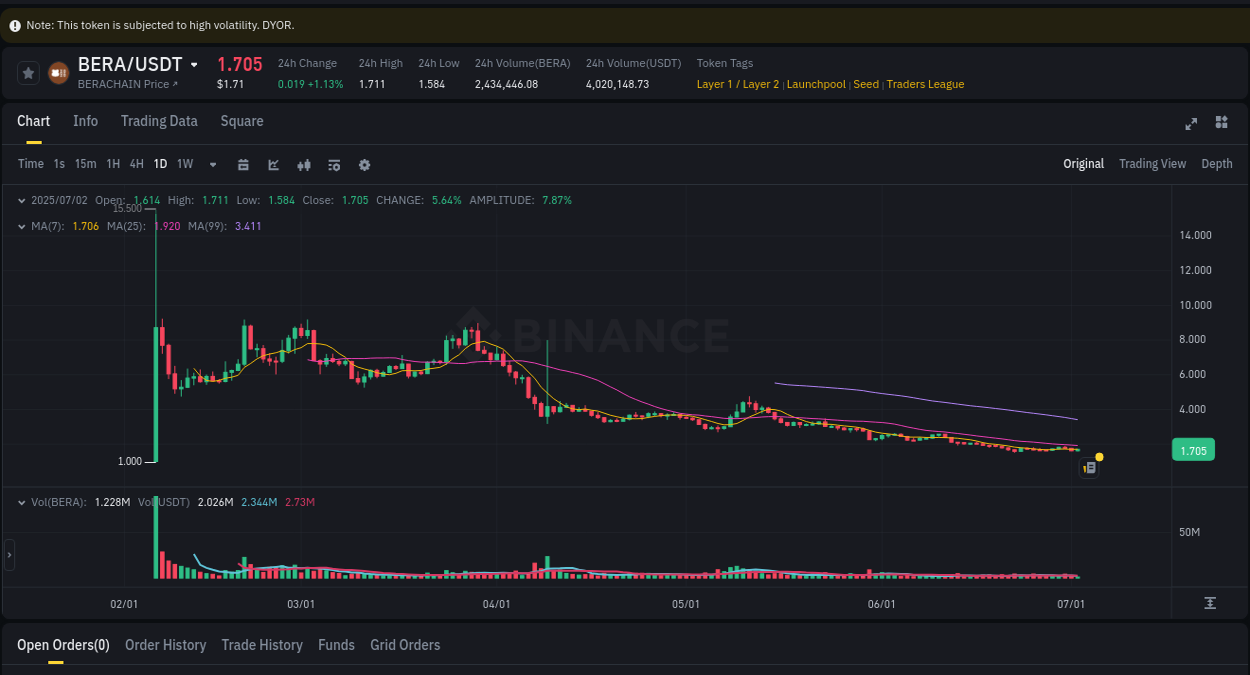Click the chart settings gear icon
This screenshot has width=1250, height=675.
[x=364, y=164]
